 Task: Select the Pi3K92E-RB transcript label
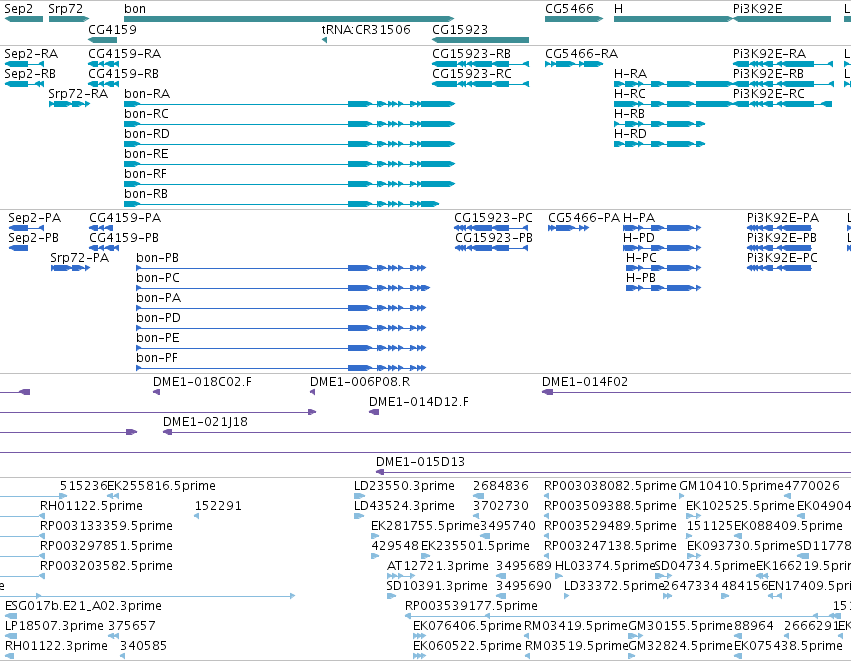tap(769, 74)
